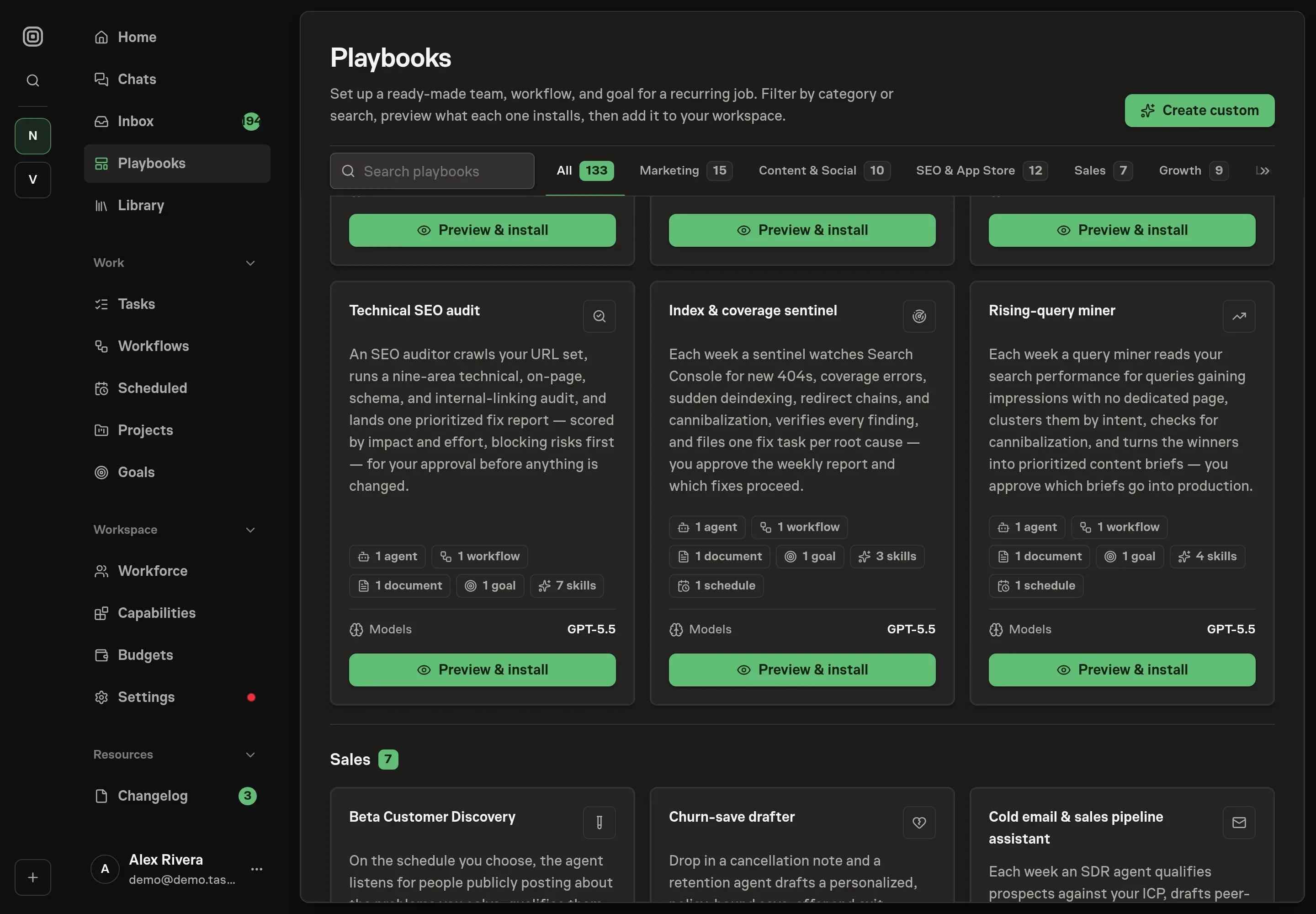Click 1 document tag on Technical SEO audit
Image resolution: width=1316 pixels, height=914 pixels.
pos(400,586)
